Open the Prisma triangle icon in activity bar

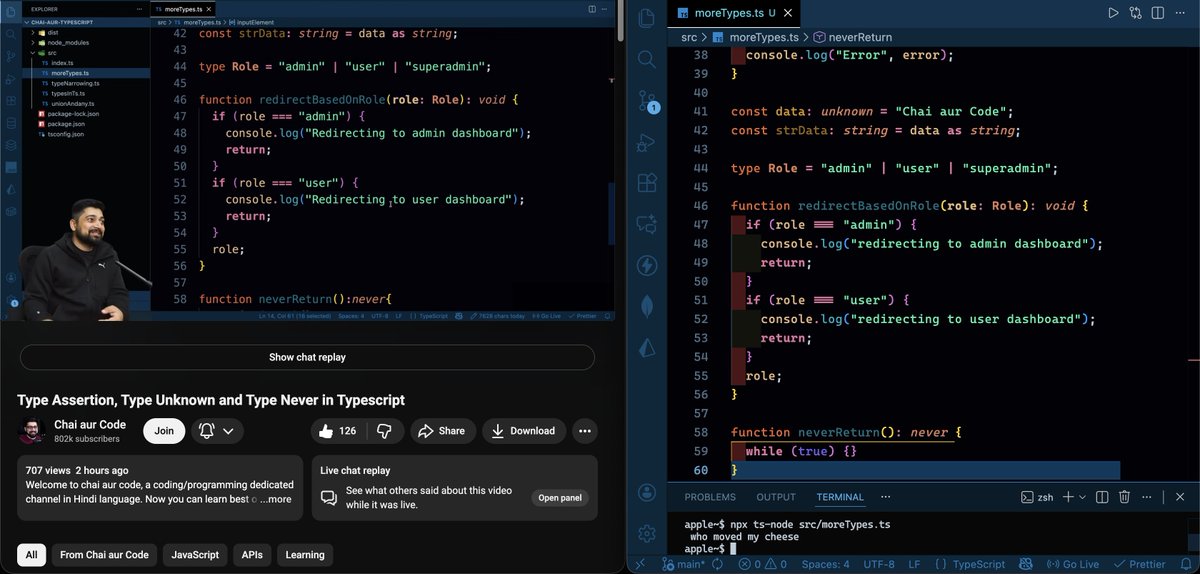(x=647, y=347)
